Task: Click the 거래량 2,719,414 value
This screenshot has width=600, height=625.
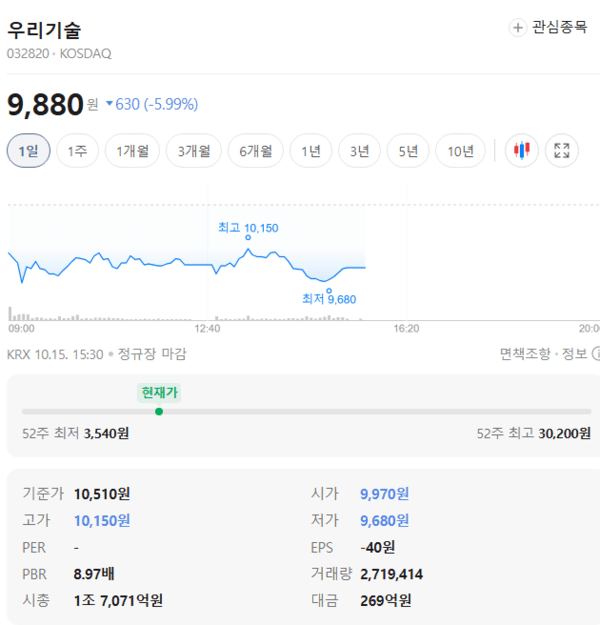Action: click(x=391, y=574)
